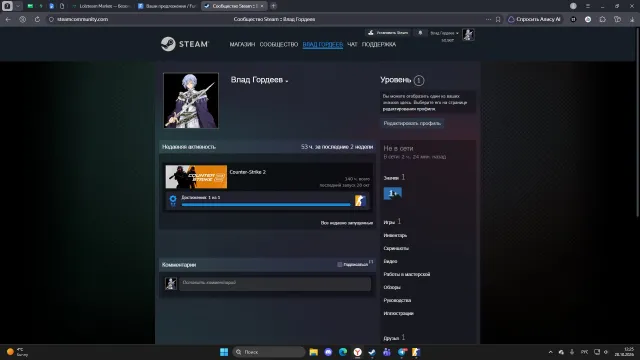
Task: Bookmark the page with bookmark icon
Action: click(x=498, y=19)
